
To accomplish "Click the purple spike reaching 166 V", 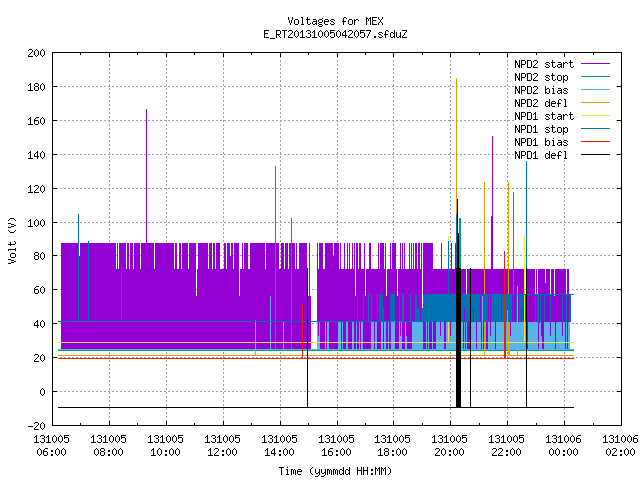I will pyautogui.click(x=147, y=176).
